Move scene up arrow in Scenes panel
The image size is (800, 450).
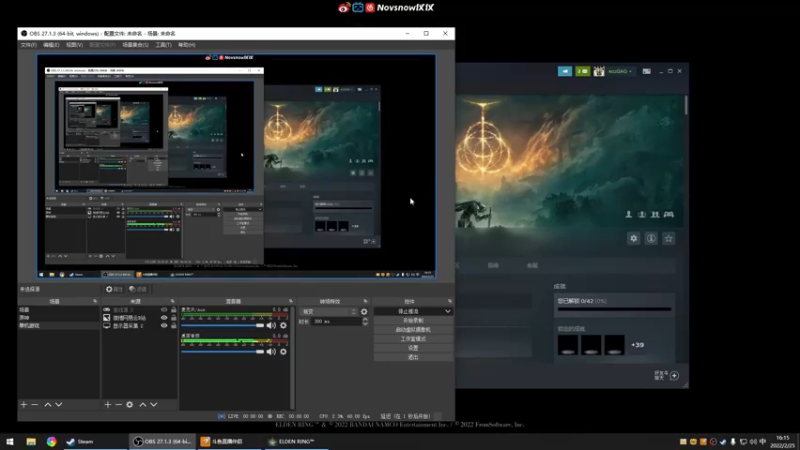47,405
